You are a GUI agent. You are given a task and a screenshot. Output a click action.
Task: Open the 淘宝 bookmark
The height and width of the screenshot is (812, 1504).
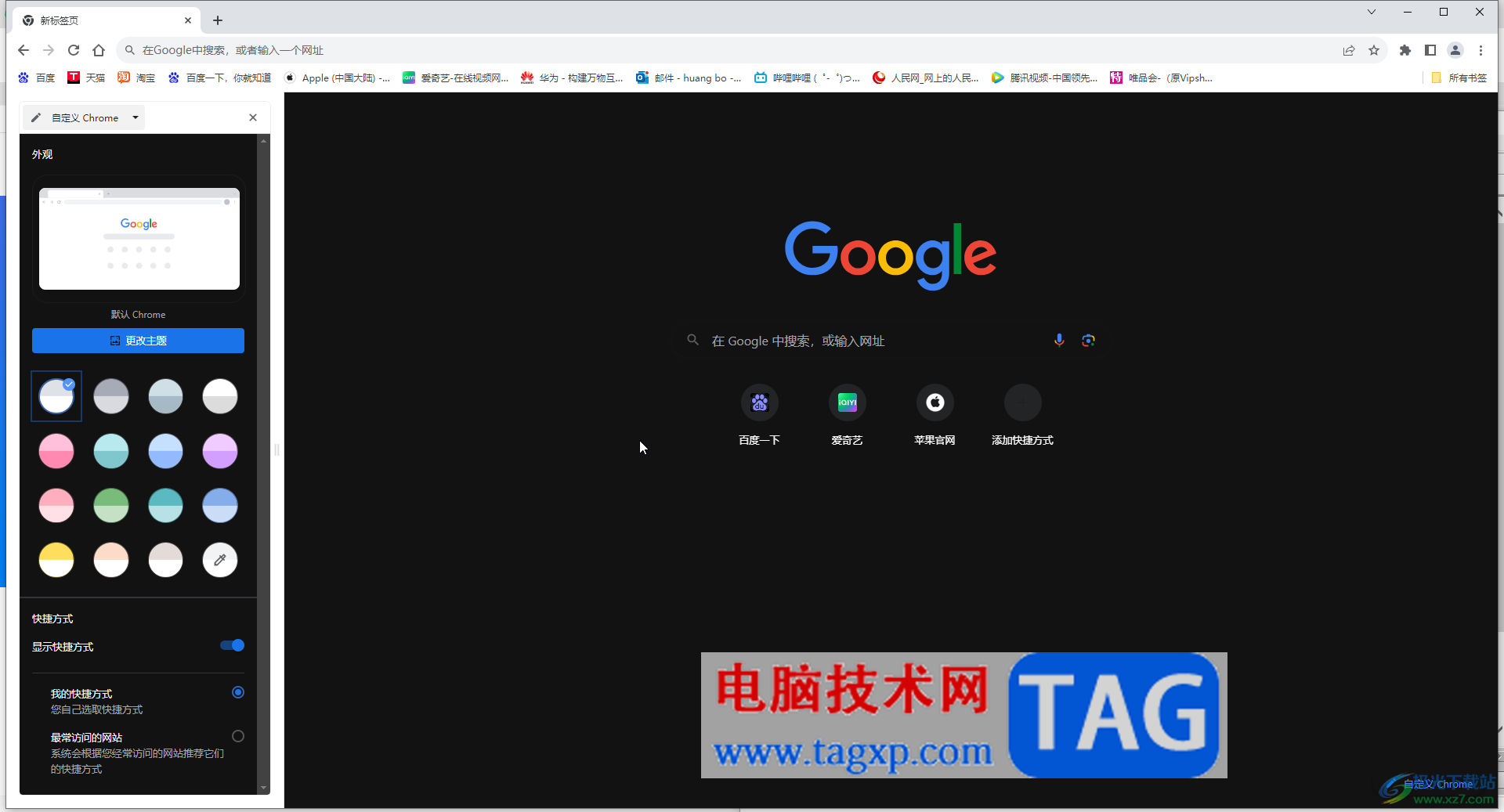pos(136,78)
